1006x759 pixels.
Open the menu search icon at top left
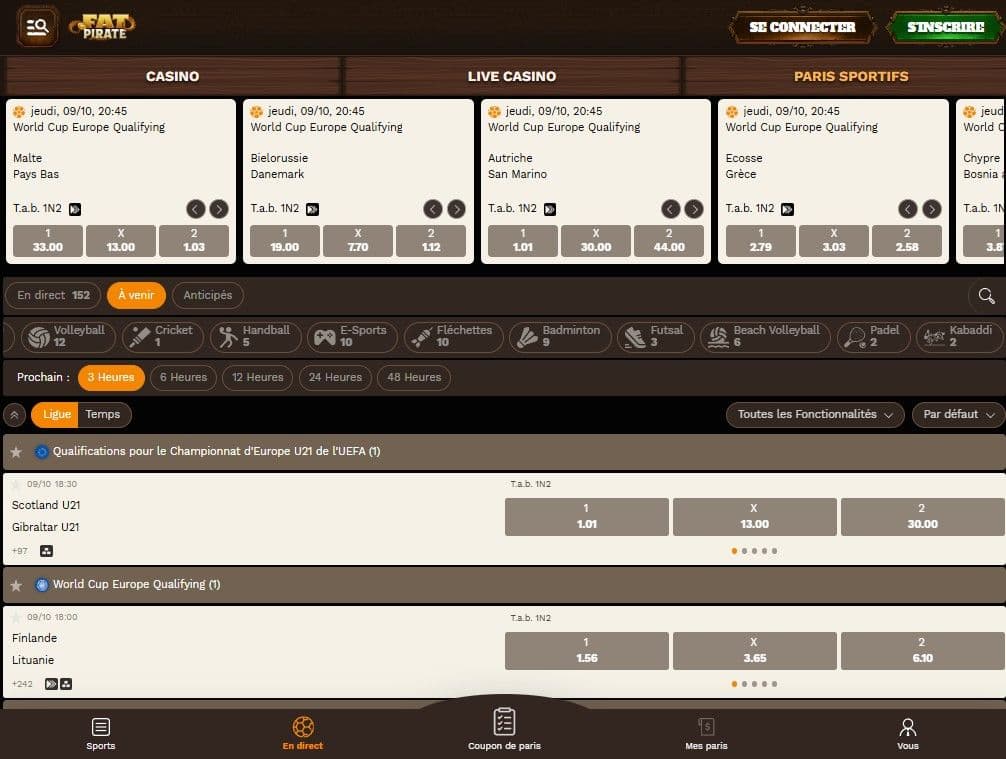pos(37,27)
